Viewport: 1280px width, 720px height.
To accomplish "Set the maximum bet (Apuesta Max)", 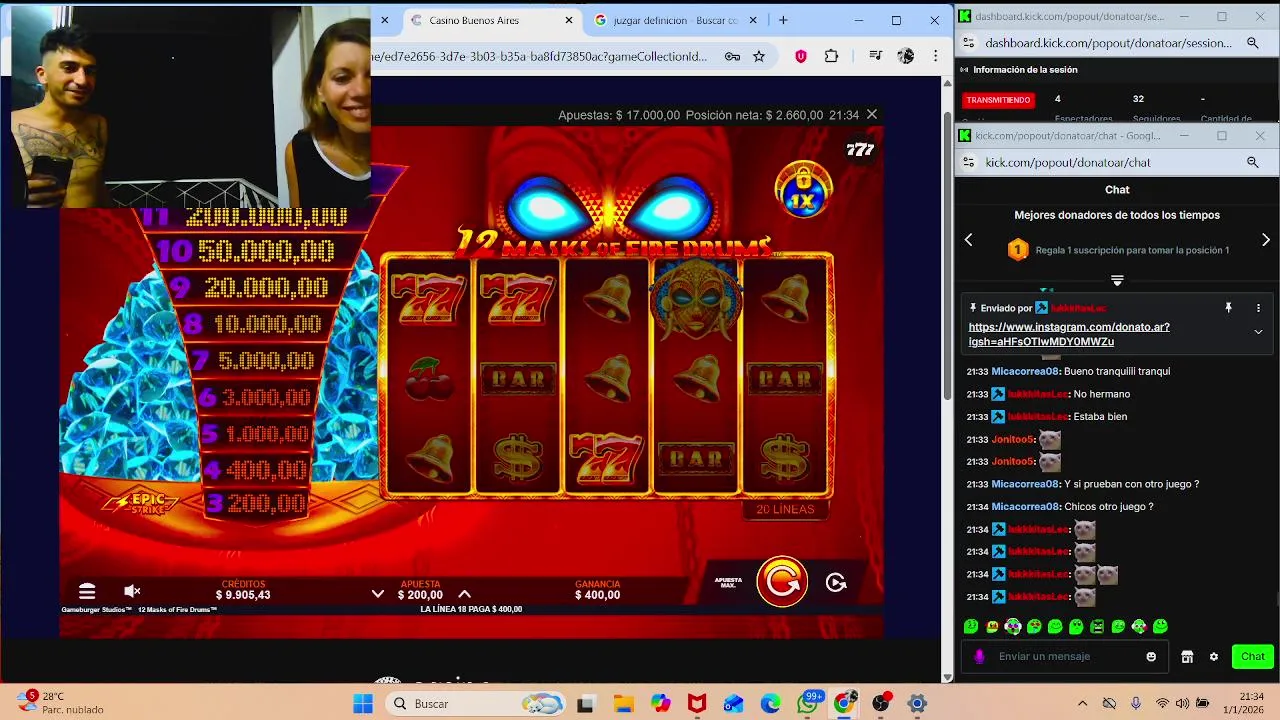I will (x=728, y=581).
